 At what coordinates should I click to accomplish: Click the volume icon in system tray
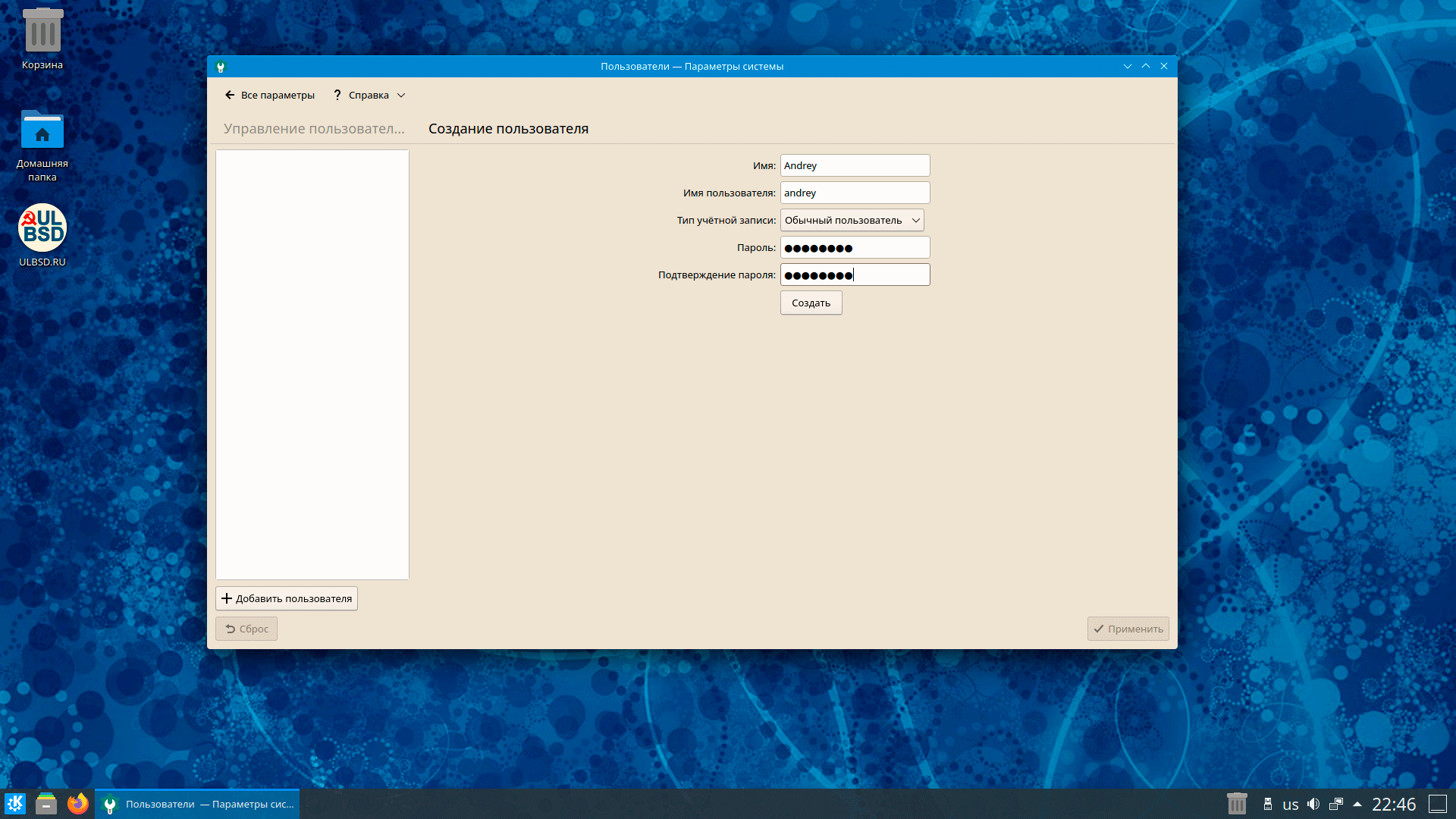click(x=1313, y=804)
